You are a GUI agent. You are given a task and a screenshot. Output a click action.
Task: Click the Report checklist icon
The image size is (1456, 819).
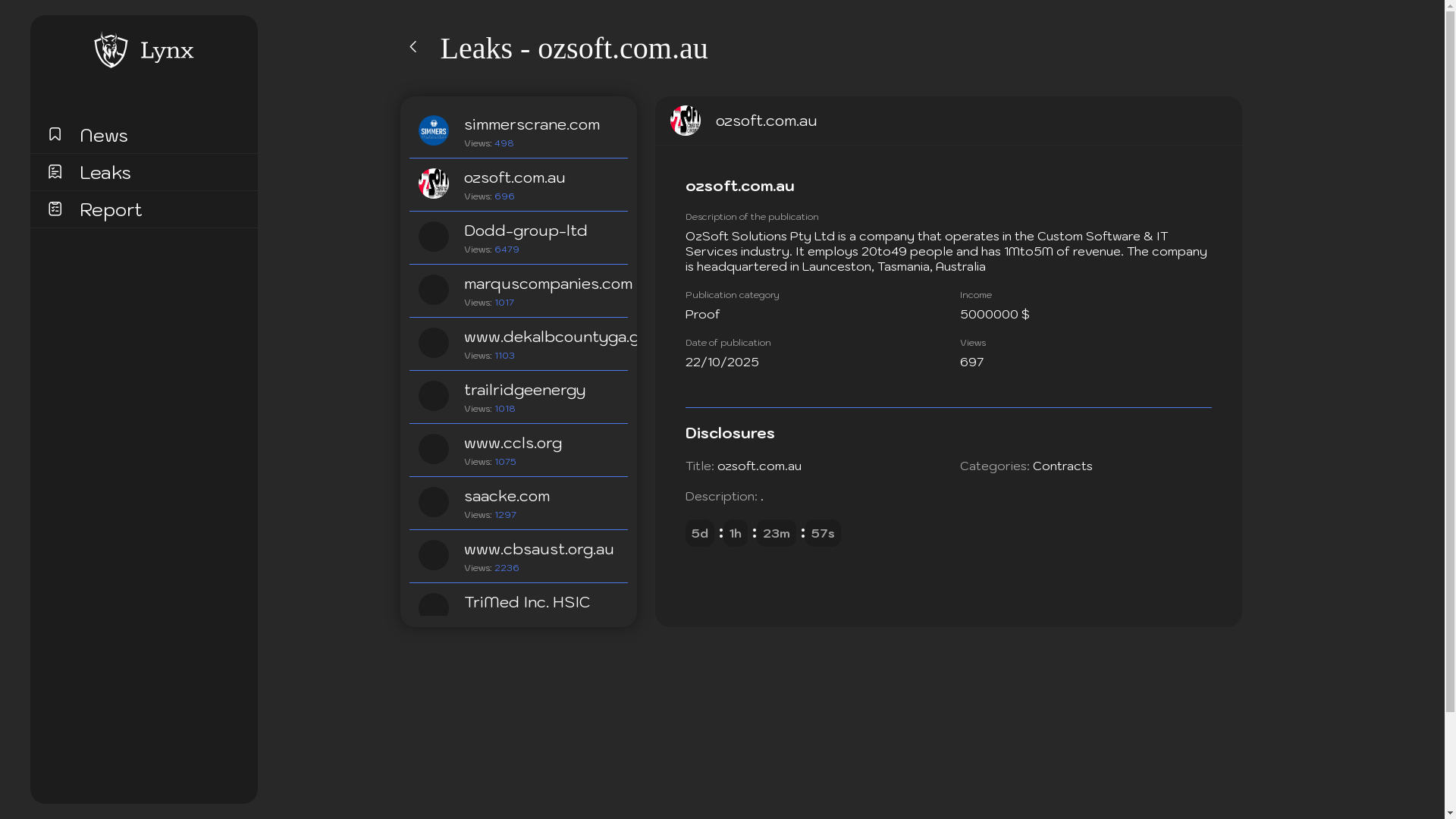coord(55,209)
